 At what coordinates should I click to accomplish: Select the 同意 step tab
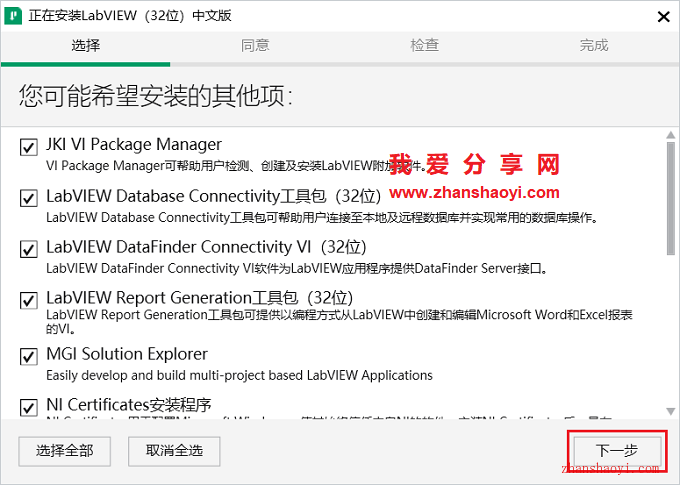click(255, 45)
